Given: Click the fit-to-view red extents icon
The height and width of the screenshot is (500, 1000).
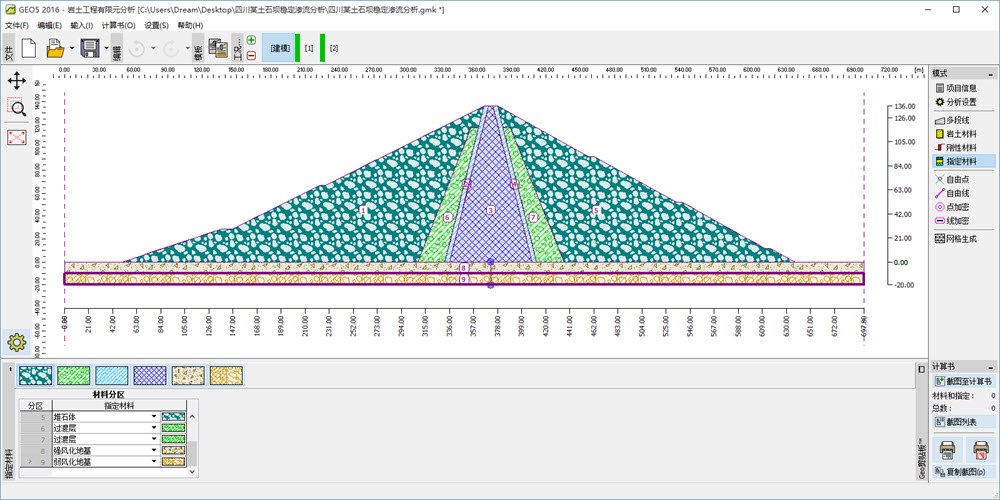Looking at the screenshot, I should click(17, 136).
